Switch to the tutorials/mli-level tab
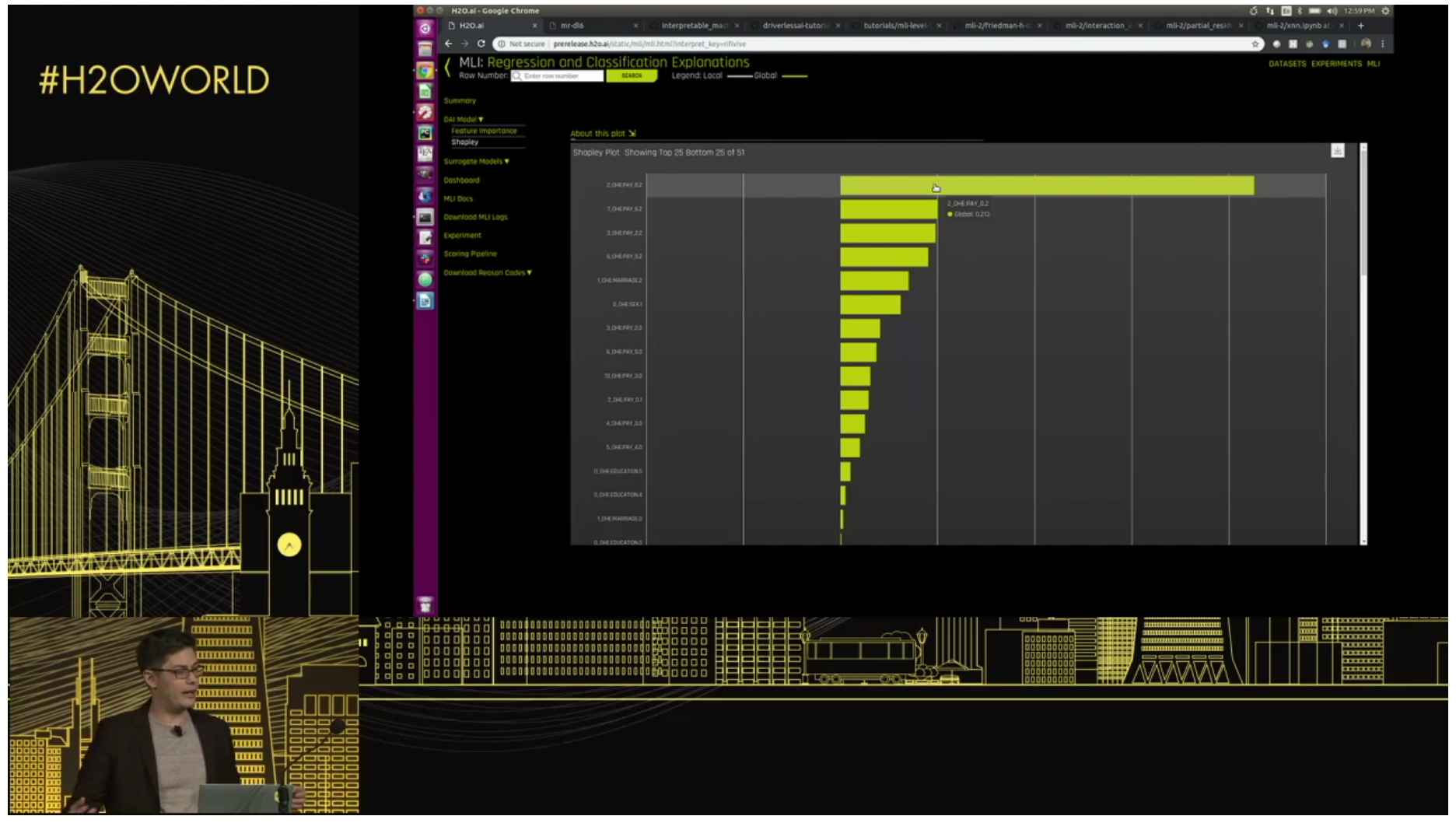 pos(895,26)
